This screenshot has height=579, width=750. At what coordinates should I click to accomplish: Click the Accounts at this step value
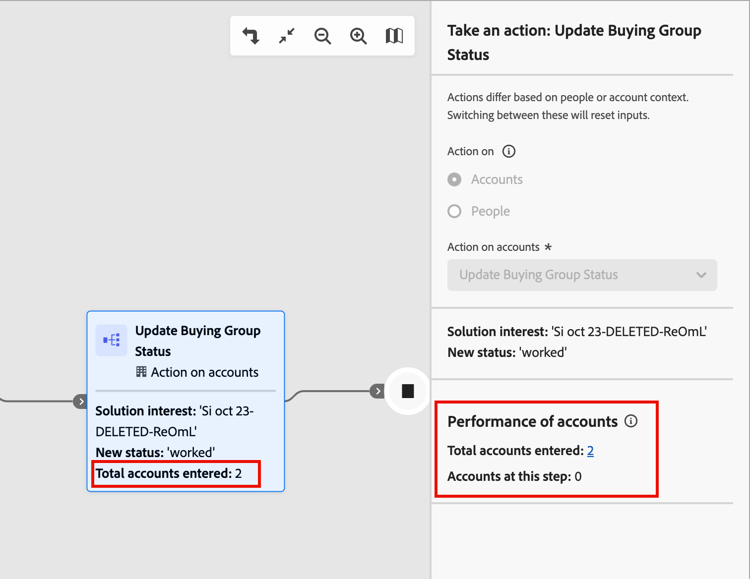[578, 477]
